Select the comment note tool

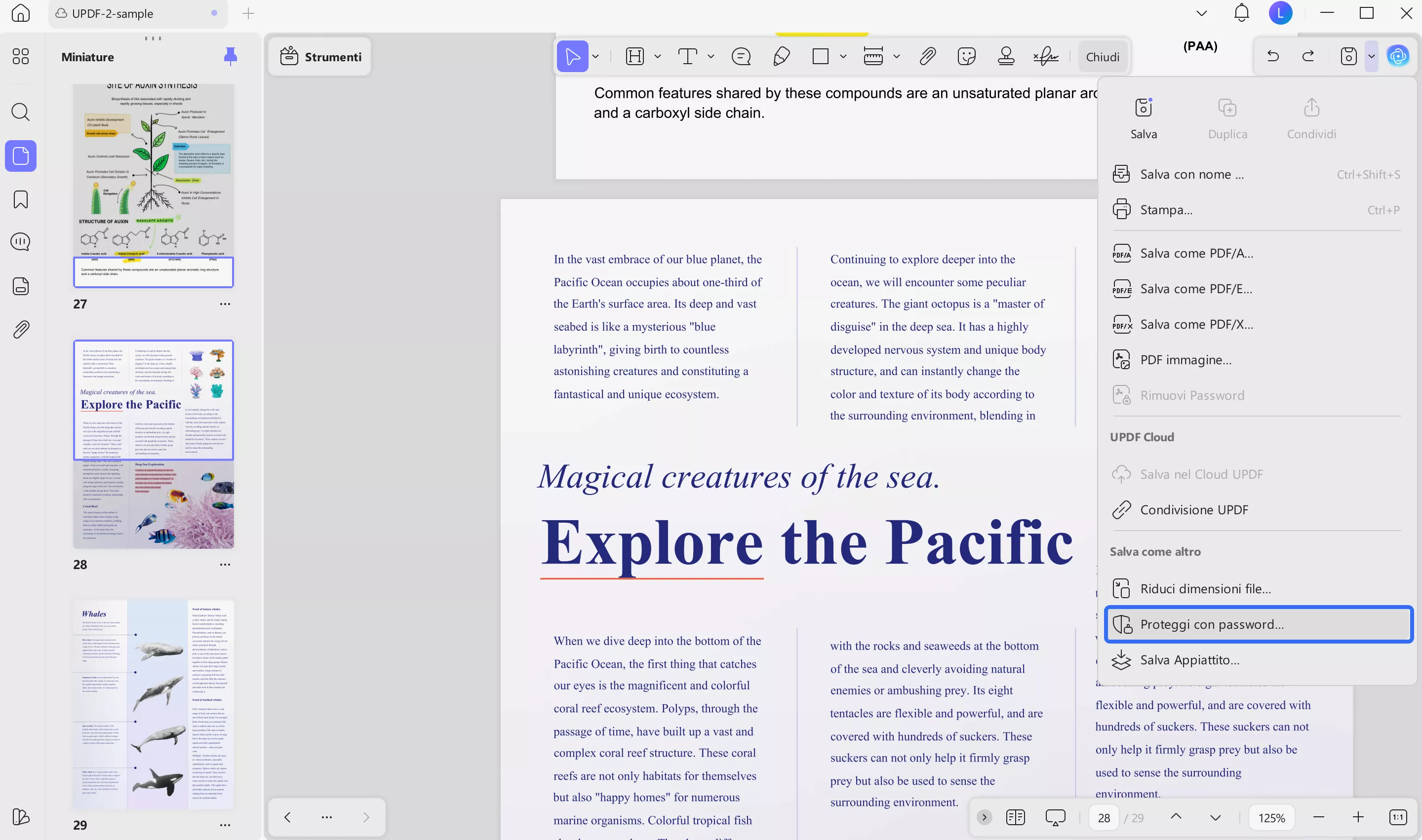(x=741, y=57)
